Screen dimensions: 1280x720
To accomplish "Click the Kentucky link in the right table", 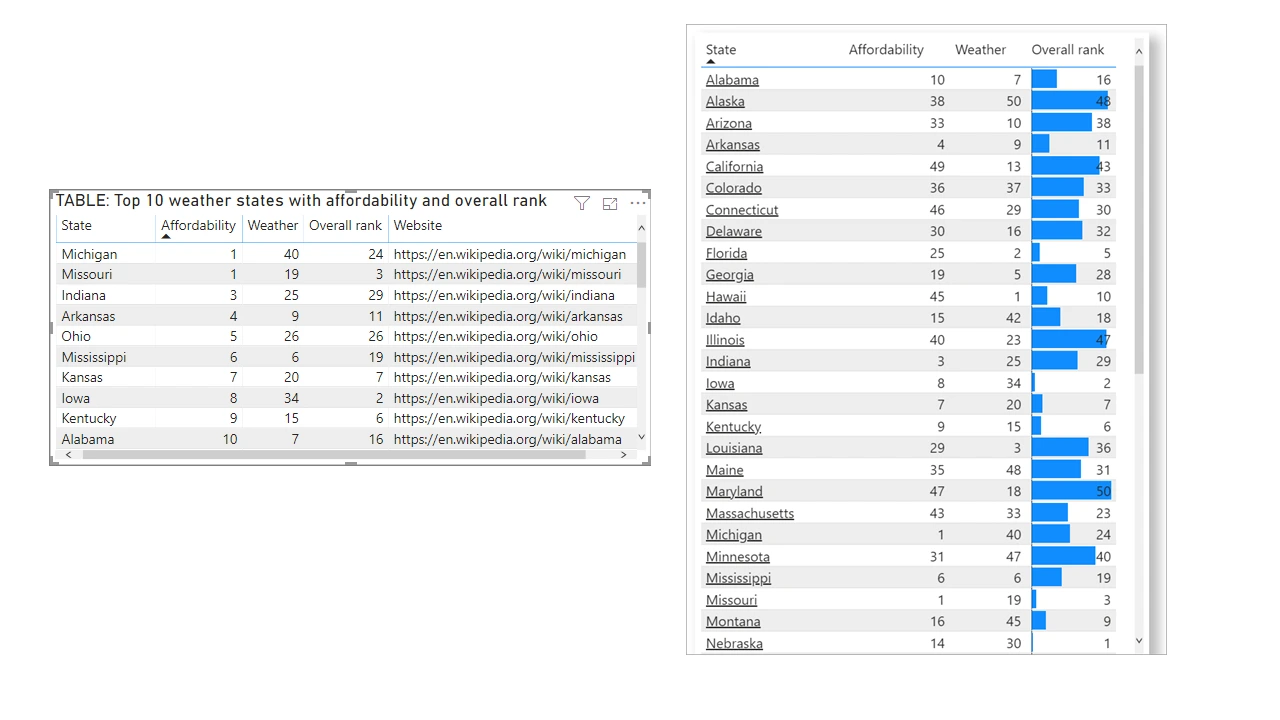I will click(x=734, y=427).
